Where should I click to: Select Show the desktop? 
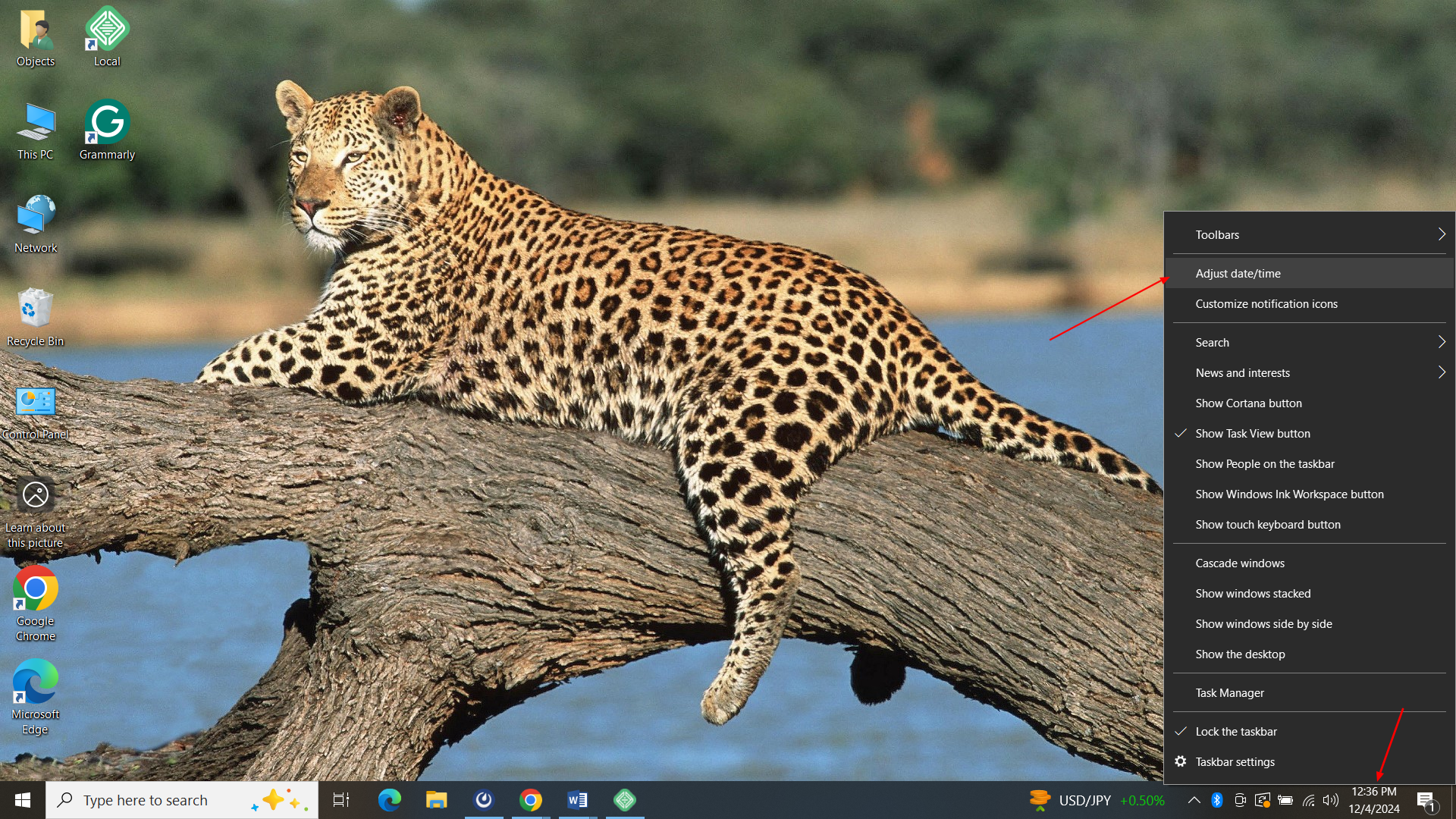(x=1310, y=654)
